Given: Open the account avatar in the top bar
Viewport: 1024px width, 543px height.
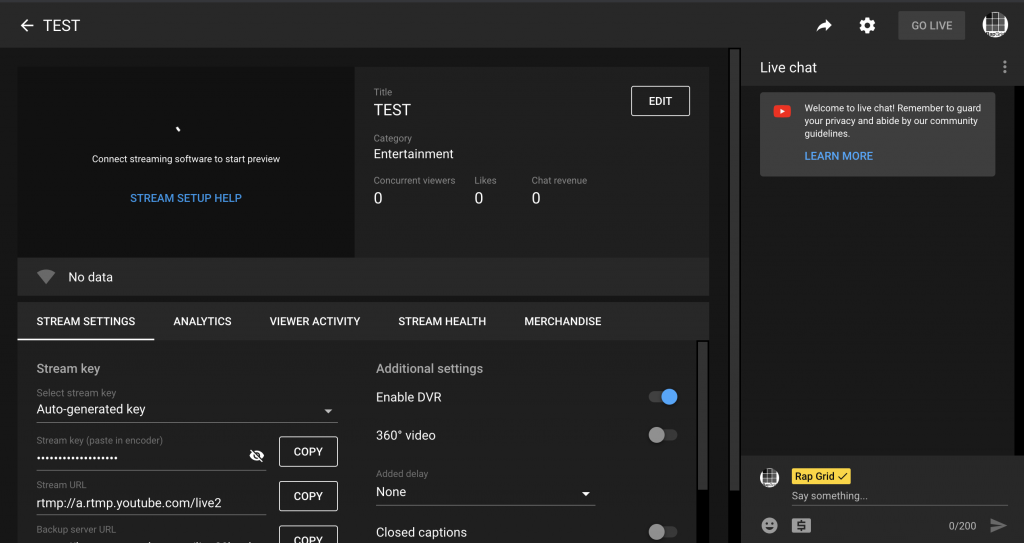Looking at the screenshot, I should [x=995, y=25].
